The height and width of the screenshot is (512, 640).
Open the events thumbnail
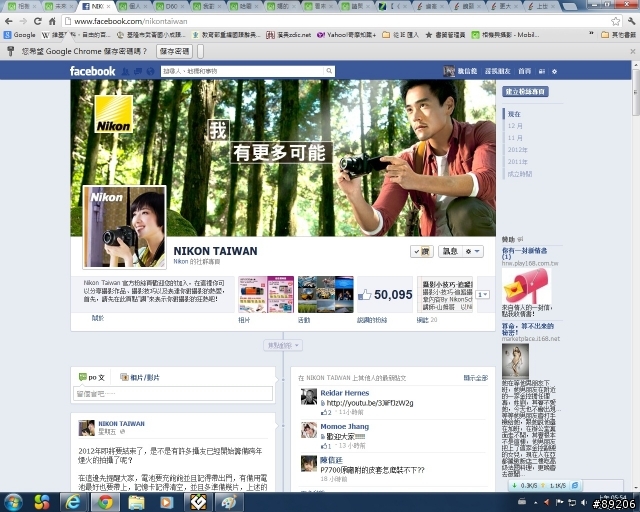(x=326, y=294)
